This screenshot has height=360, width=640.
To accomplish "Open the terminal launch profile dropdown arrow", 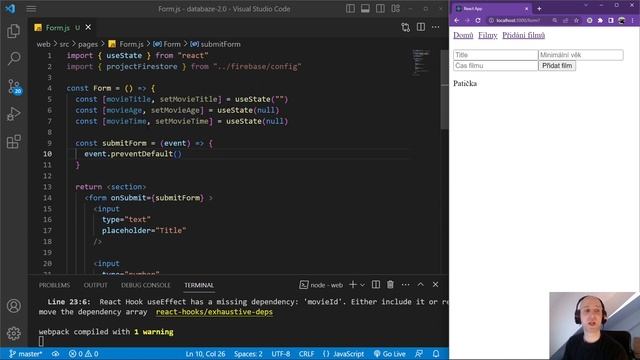I will [362, 285].
